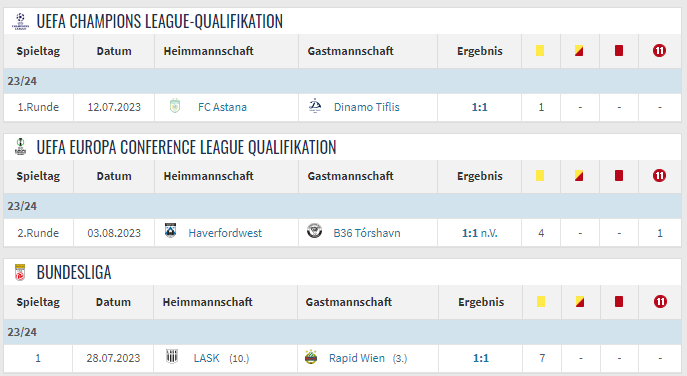Open the Dinamo Tiflis team link
This screenshot has width=687, height=376.
(367, 107)
